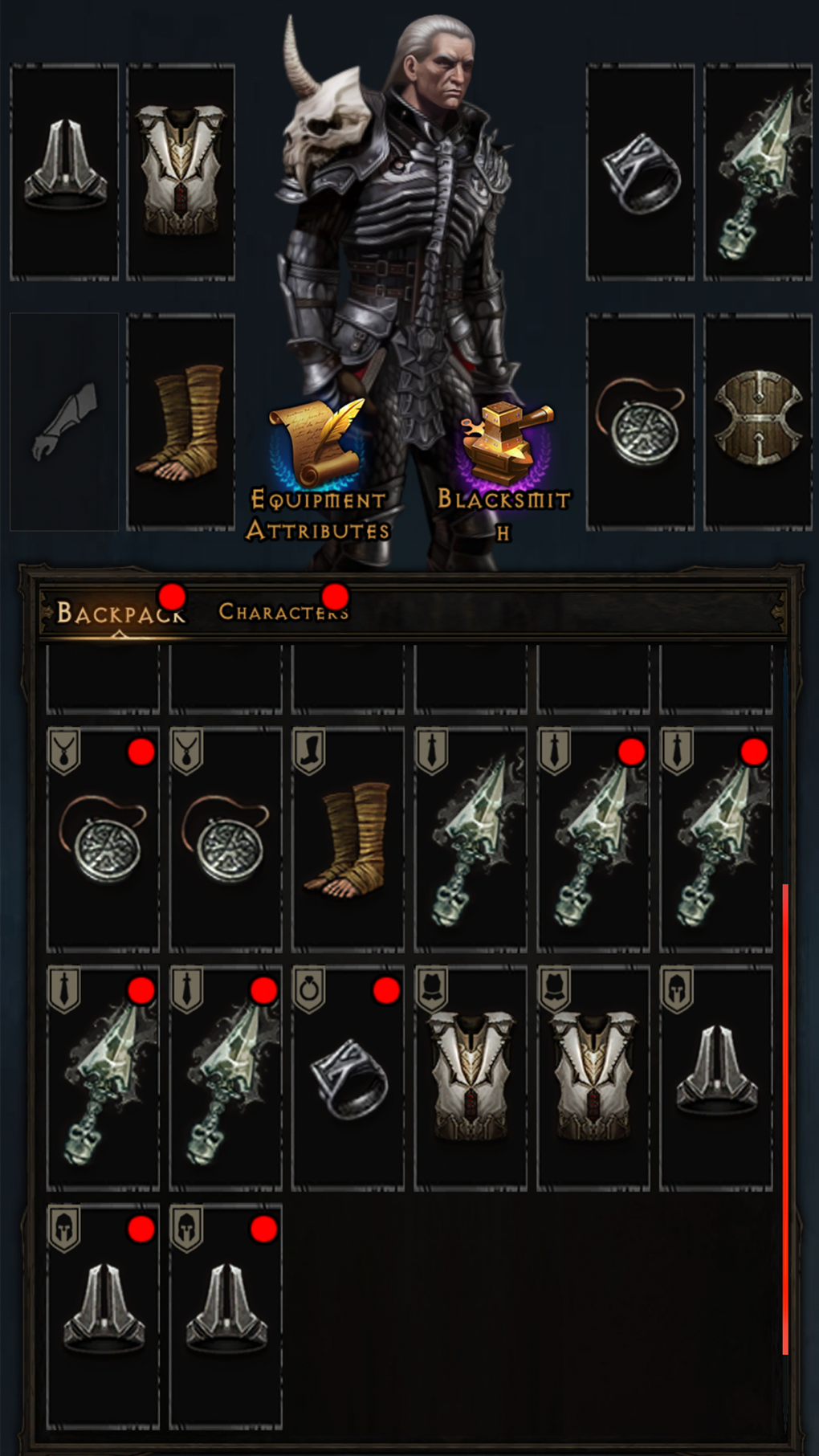Image resolution: width=819 pixels, height=1456 pixels.
Task: Select the equipped boots slot
Action: coord(181,422)
